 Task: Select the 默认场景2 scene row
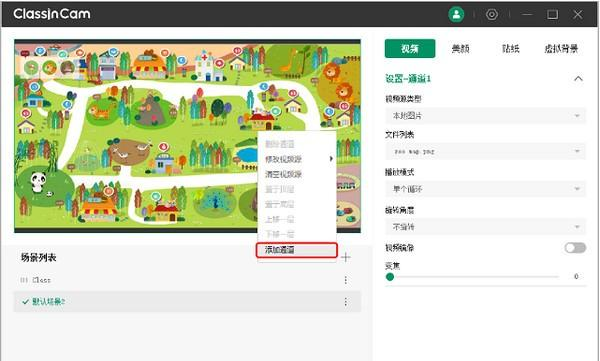(x=188, y=302)
